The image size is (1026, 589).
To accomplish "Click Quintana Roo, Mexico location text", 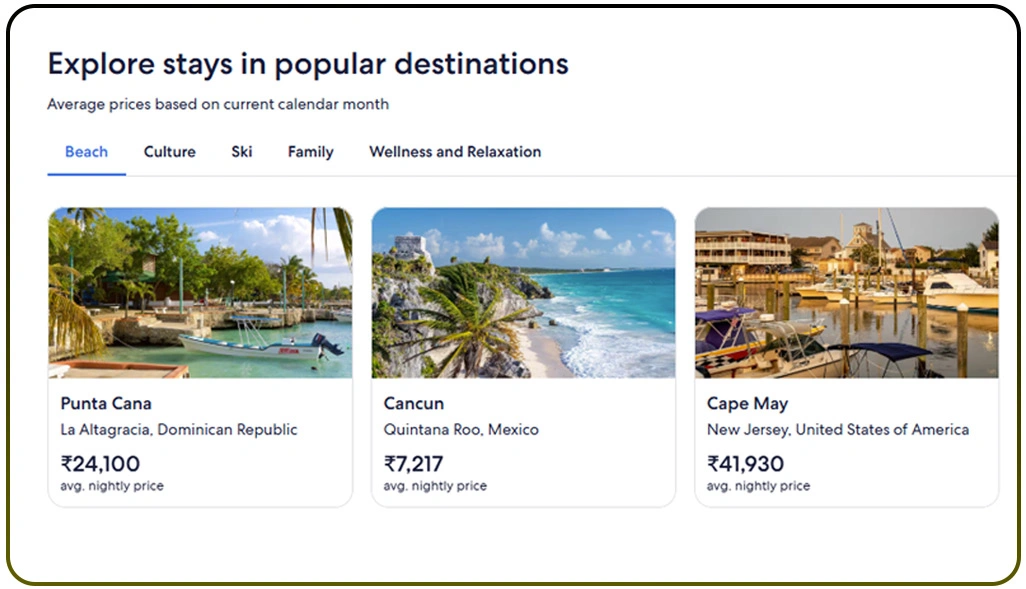I will pyautogui.click(x=461, y=430).
